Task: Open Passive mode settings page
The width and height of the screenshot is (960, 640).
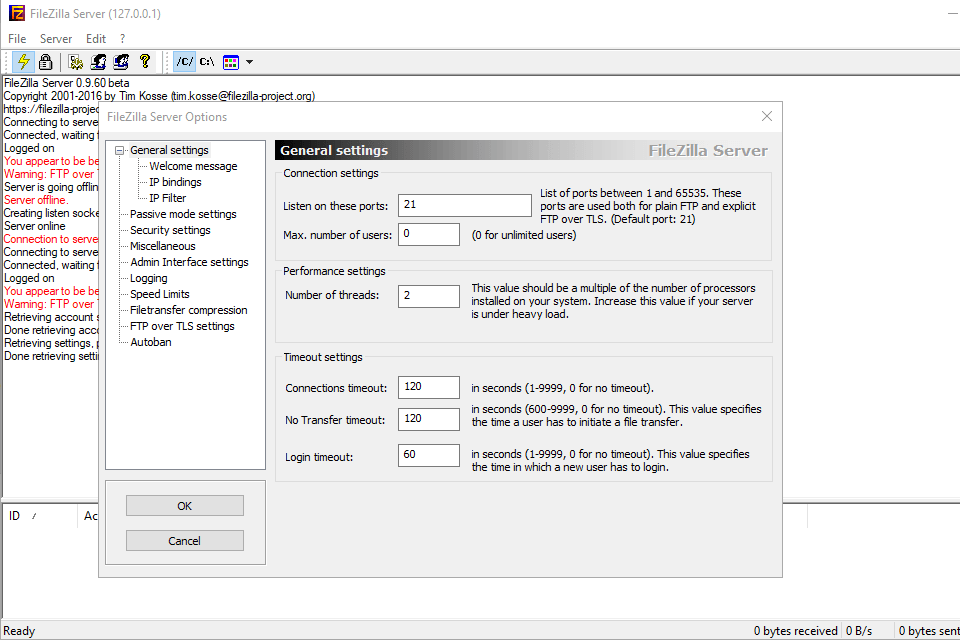Action: tap(183, 214)
